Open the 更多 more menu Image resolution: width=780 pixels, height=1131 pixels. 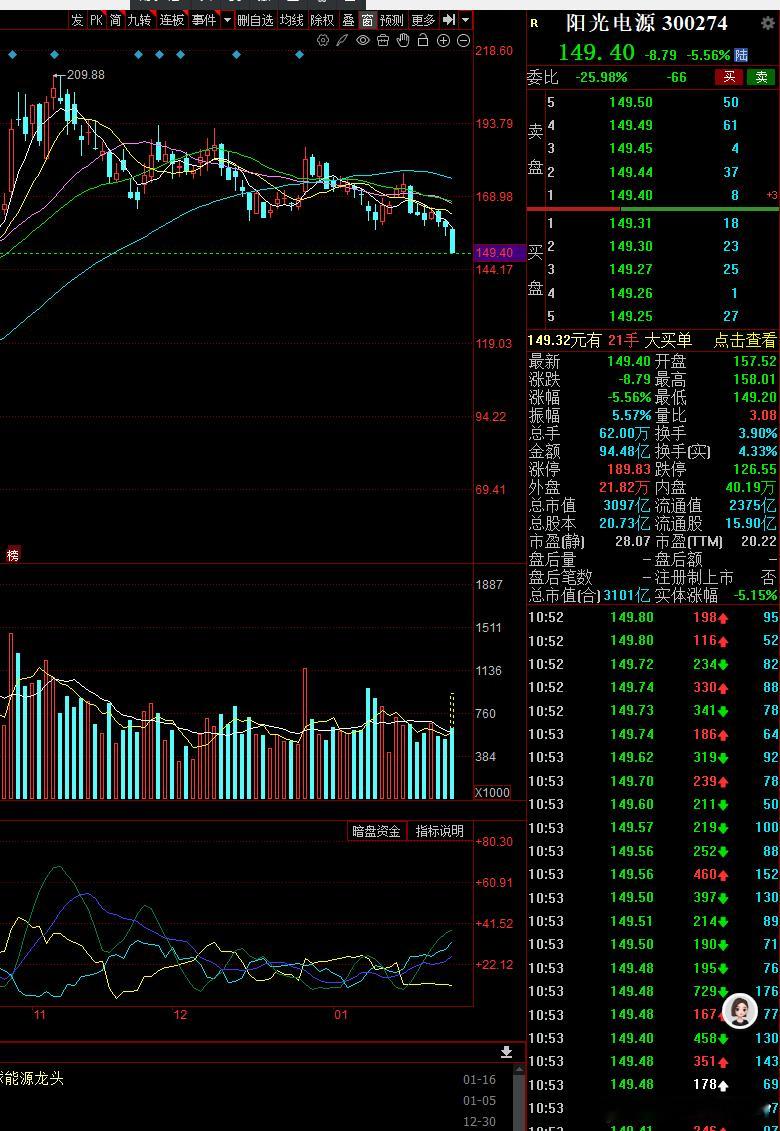click(424, 20)
